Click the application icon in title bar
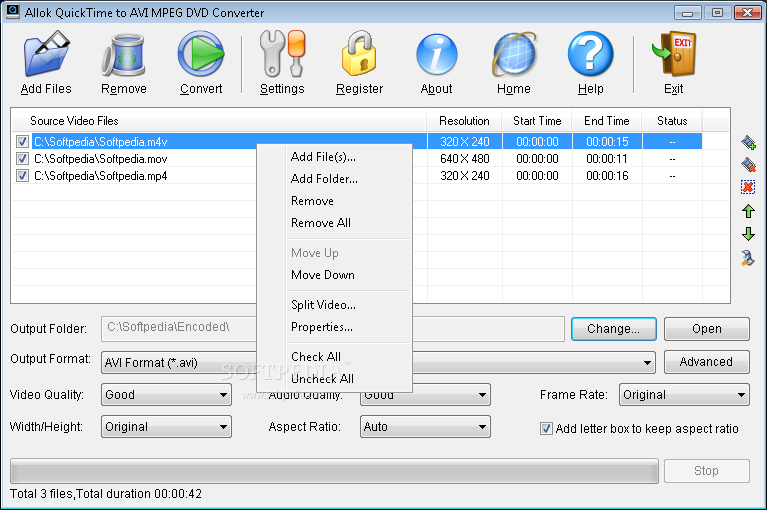 pyautogui.click(x=13, y=11)
